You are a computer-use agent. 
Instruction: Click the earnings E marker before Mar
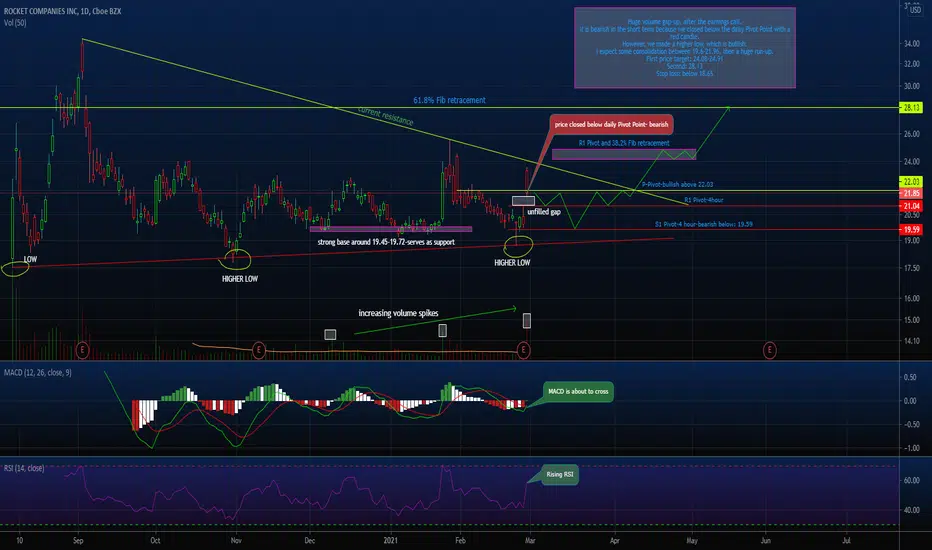(523, 350)
